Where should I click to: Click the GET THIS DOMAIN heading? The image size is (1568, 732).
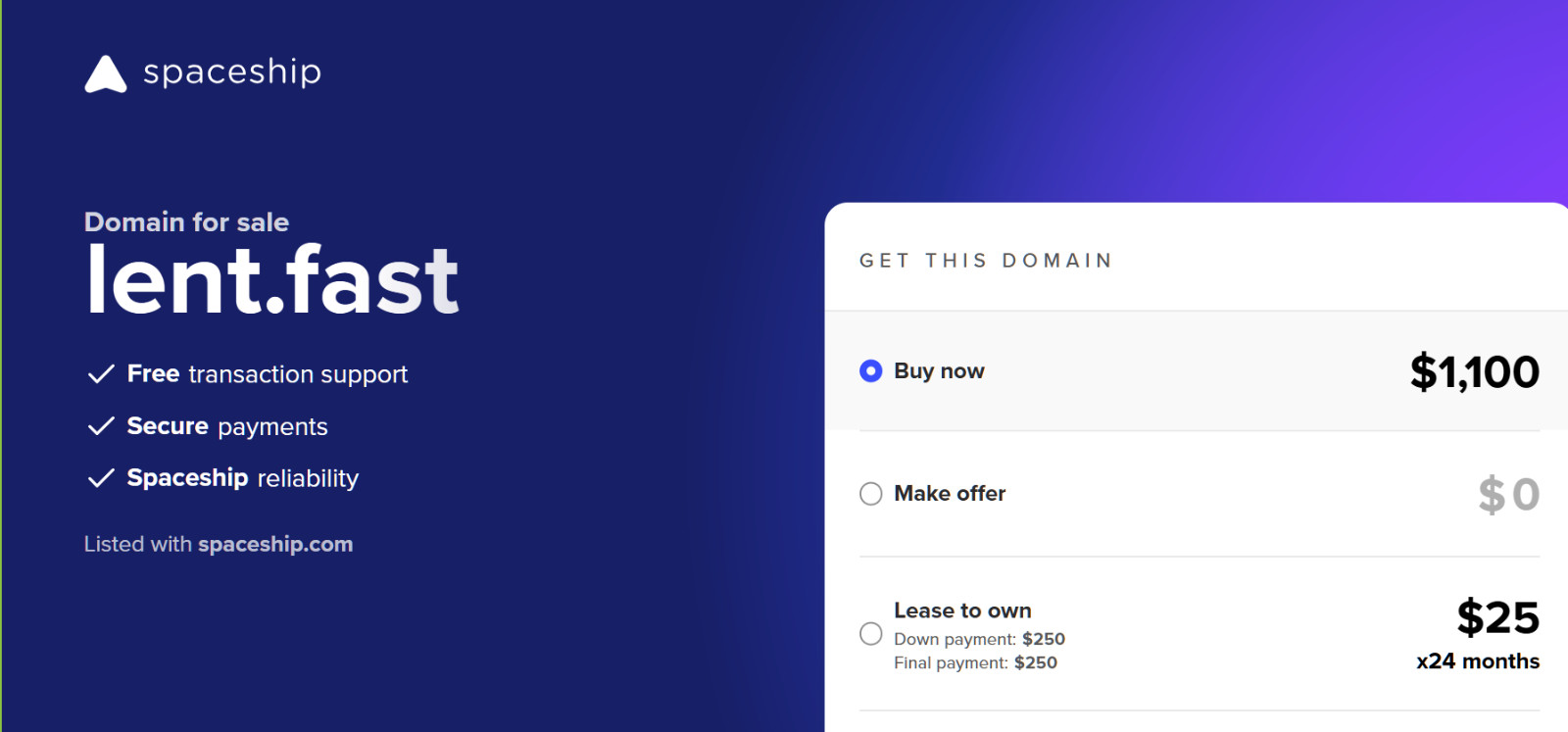[x=986, y=260]
